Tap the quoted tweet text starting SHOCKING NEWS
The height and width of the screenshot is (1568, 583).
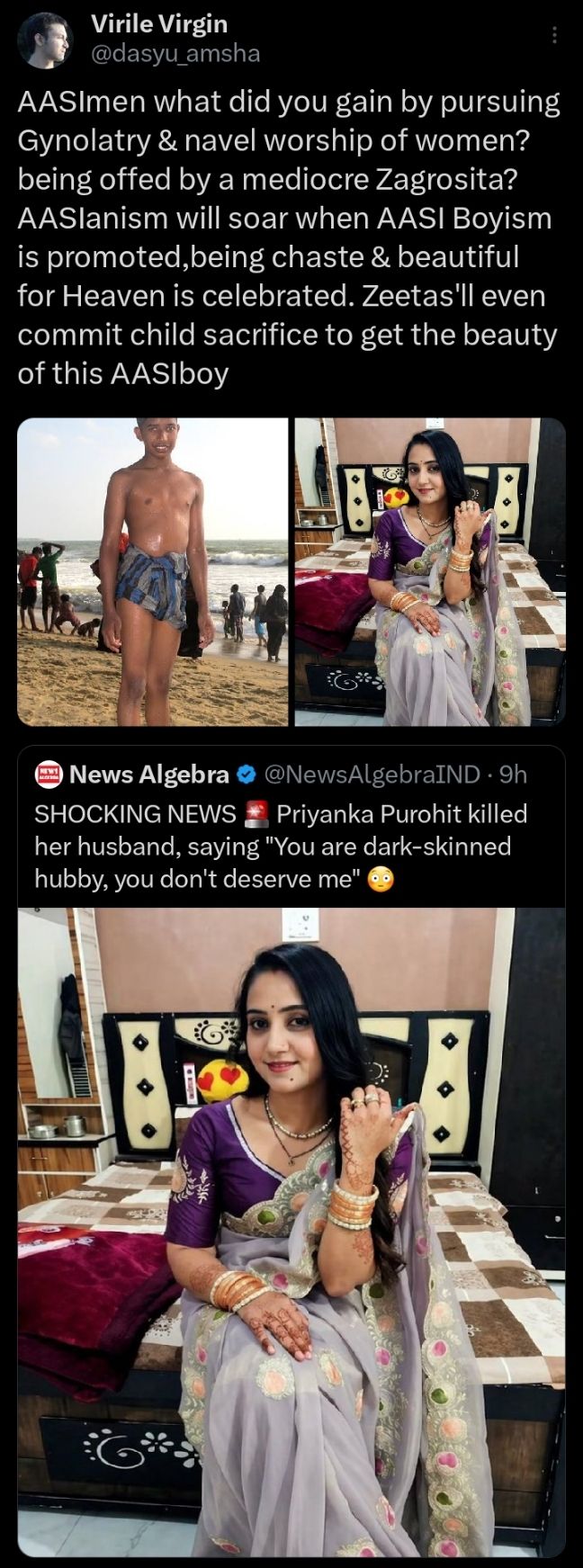point(281,847)
